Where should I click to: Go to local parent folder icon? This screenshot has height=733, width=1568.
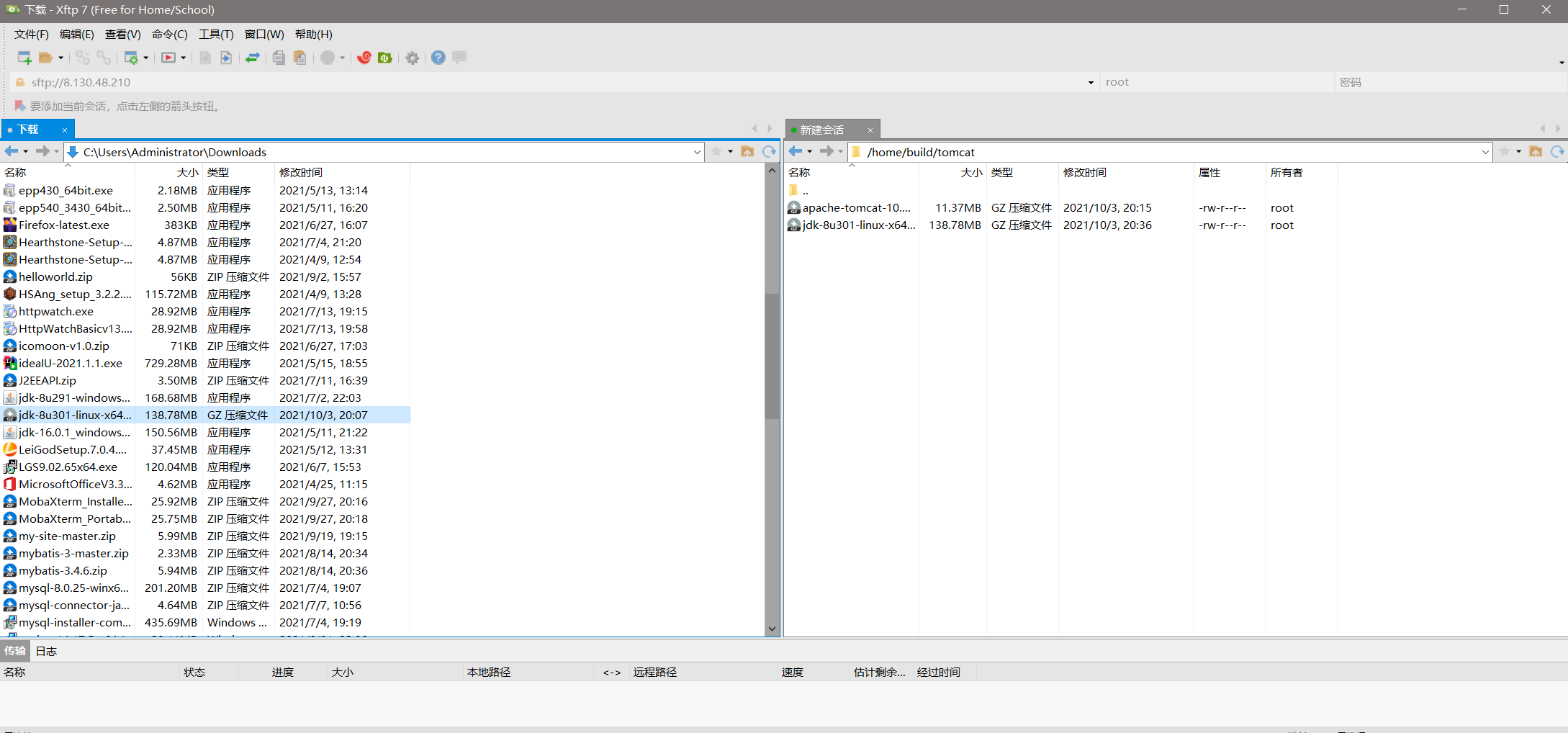[x=747, y=151]
